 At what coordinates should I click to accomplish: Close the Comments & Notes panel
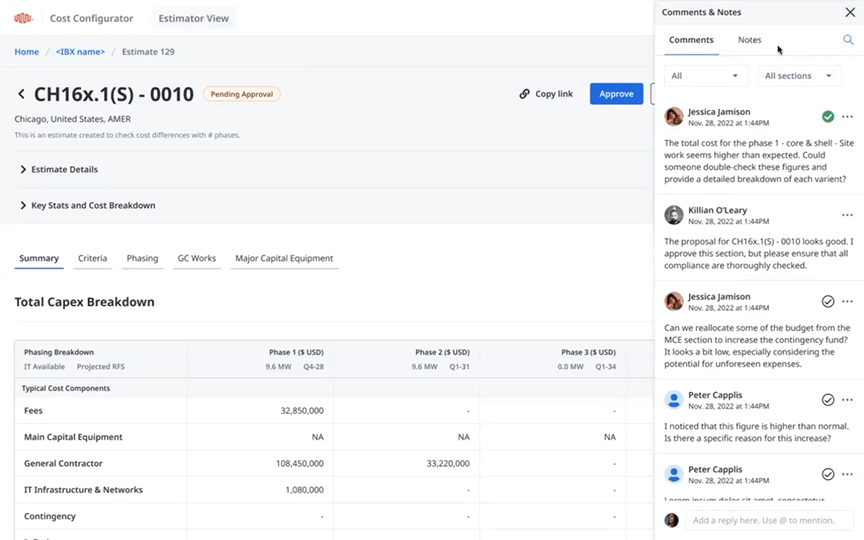850,12
